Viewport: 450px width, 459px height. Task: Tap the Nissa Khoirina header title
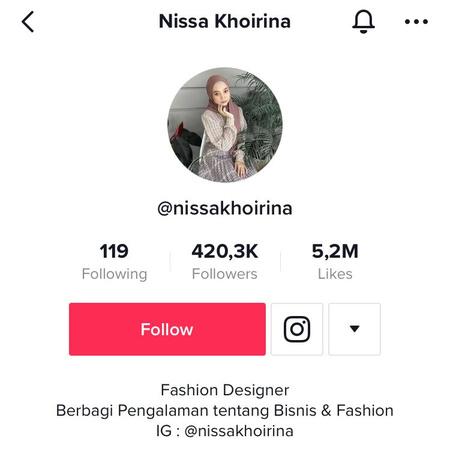(x=225, y=21)
